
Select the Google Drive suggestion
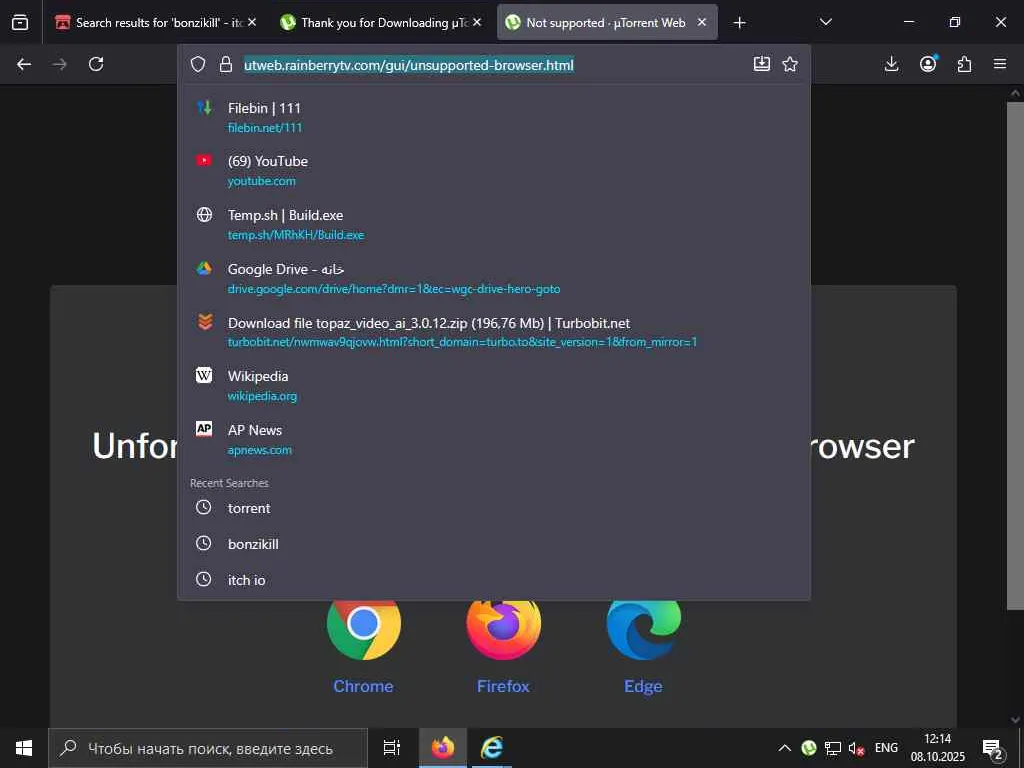494,278
